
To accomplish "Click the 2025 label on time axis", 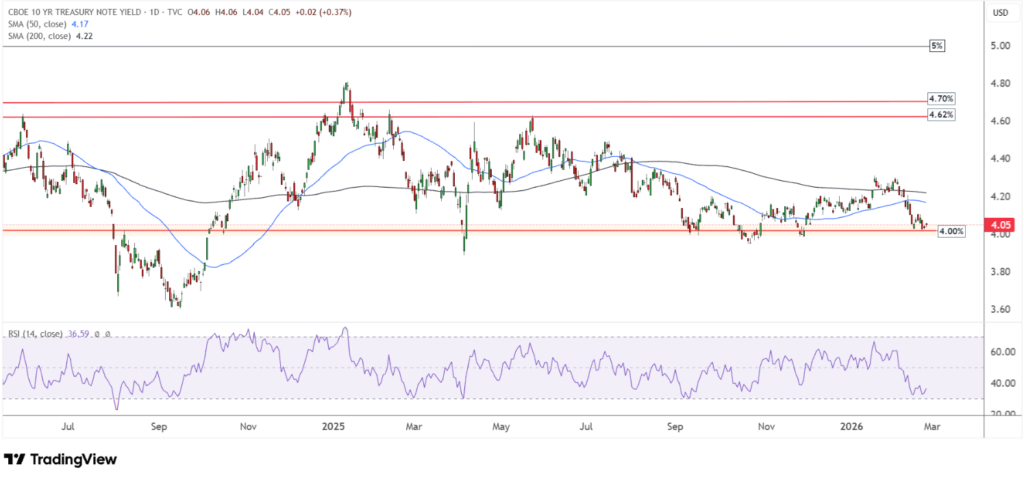I will (333, 426).
